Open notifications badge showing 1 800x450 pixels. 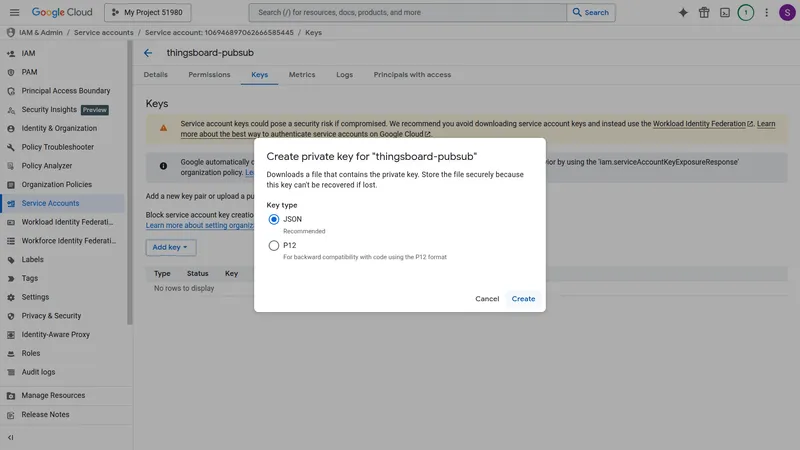click(745, 12)
